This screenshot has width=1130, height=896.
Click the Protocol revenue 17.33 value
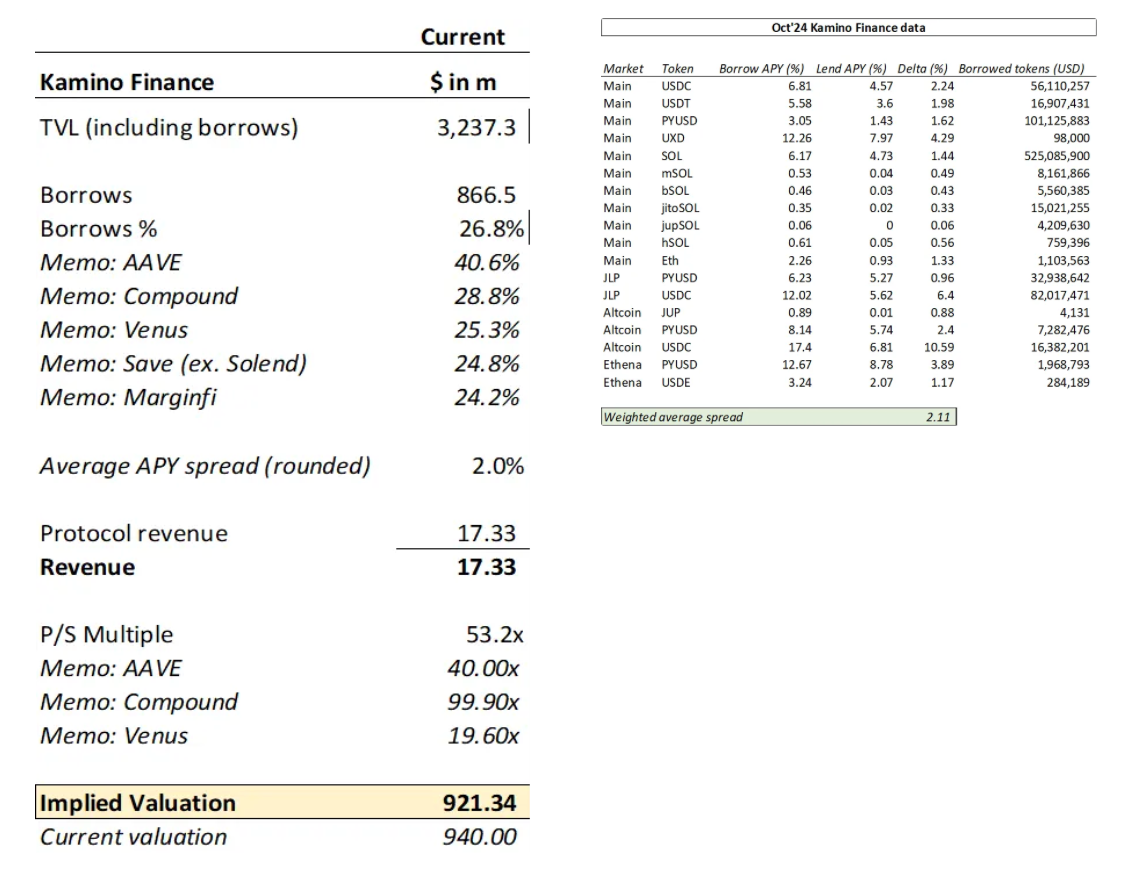pos(486,533)
